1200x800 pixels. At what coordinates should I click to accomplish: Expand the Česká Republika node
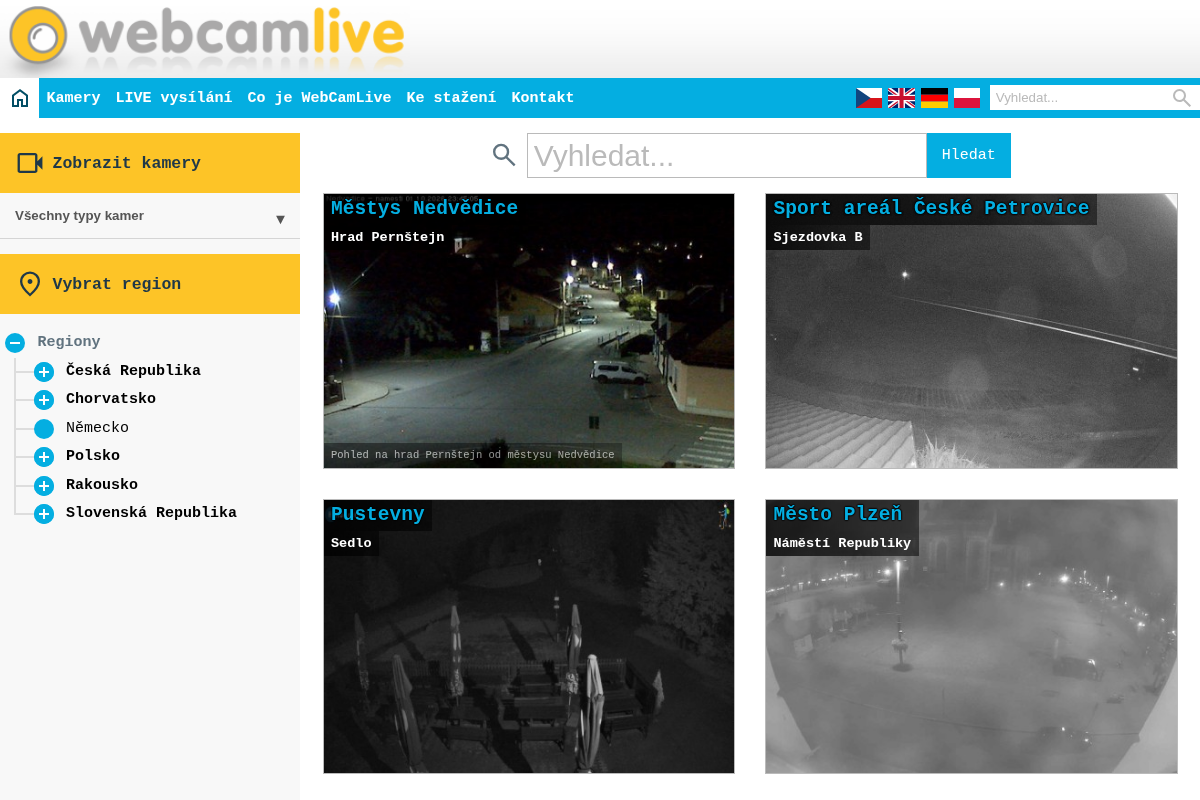point(44,372)
